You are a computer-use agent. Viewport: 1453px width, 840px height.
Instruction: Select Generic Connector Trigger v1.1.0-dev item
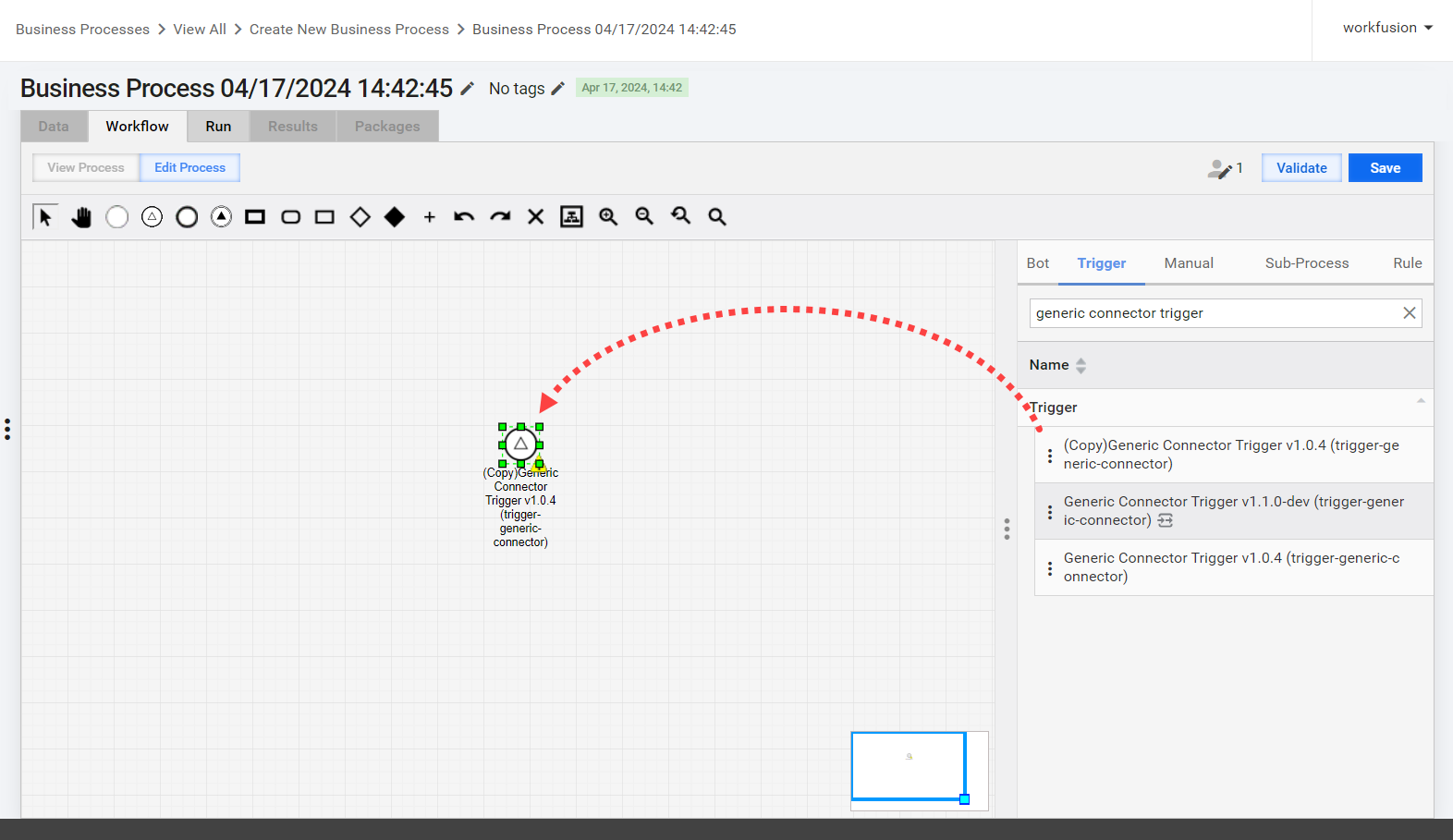click(x=1234, y=511)
